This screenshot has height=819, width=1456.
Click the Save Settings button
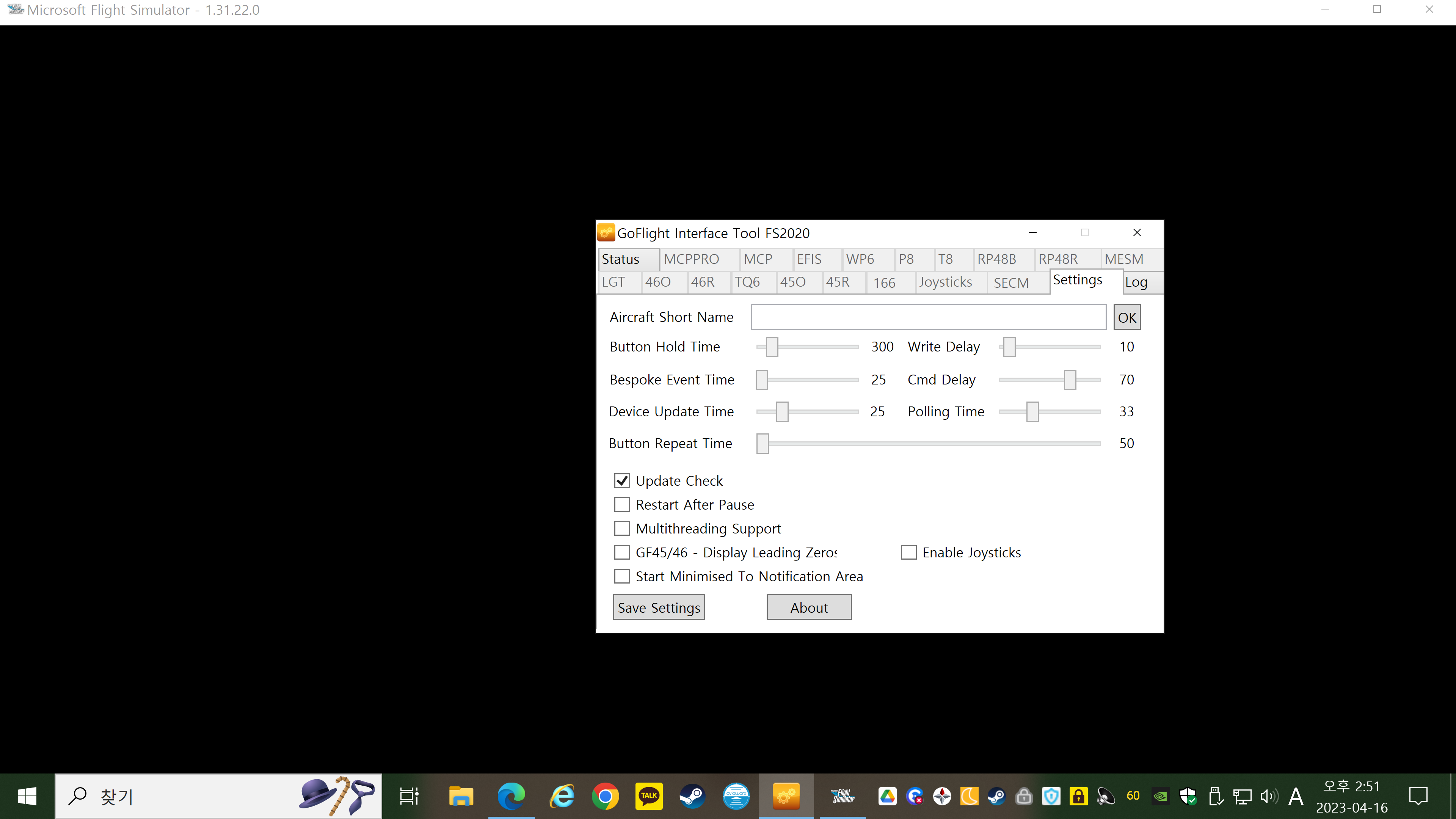659,607
